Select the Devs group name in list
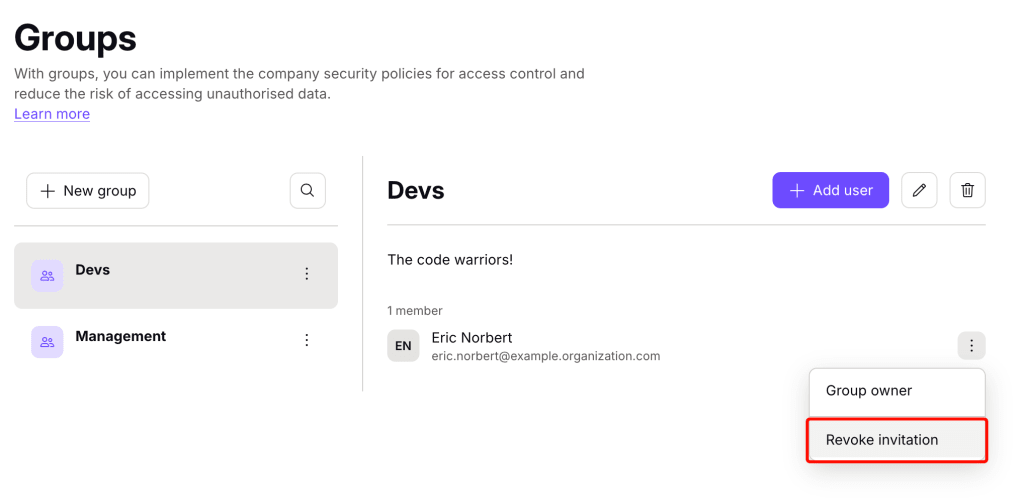The height and width of the screenshot is (498, 1024). (x=93, y=270)
